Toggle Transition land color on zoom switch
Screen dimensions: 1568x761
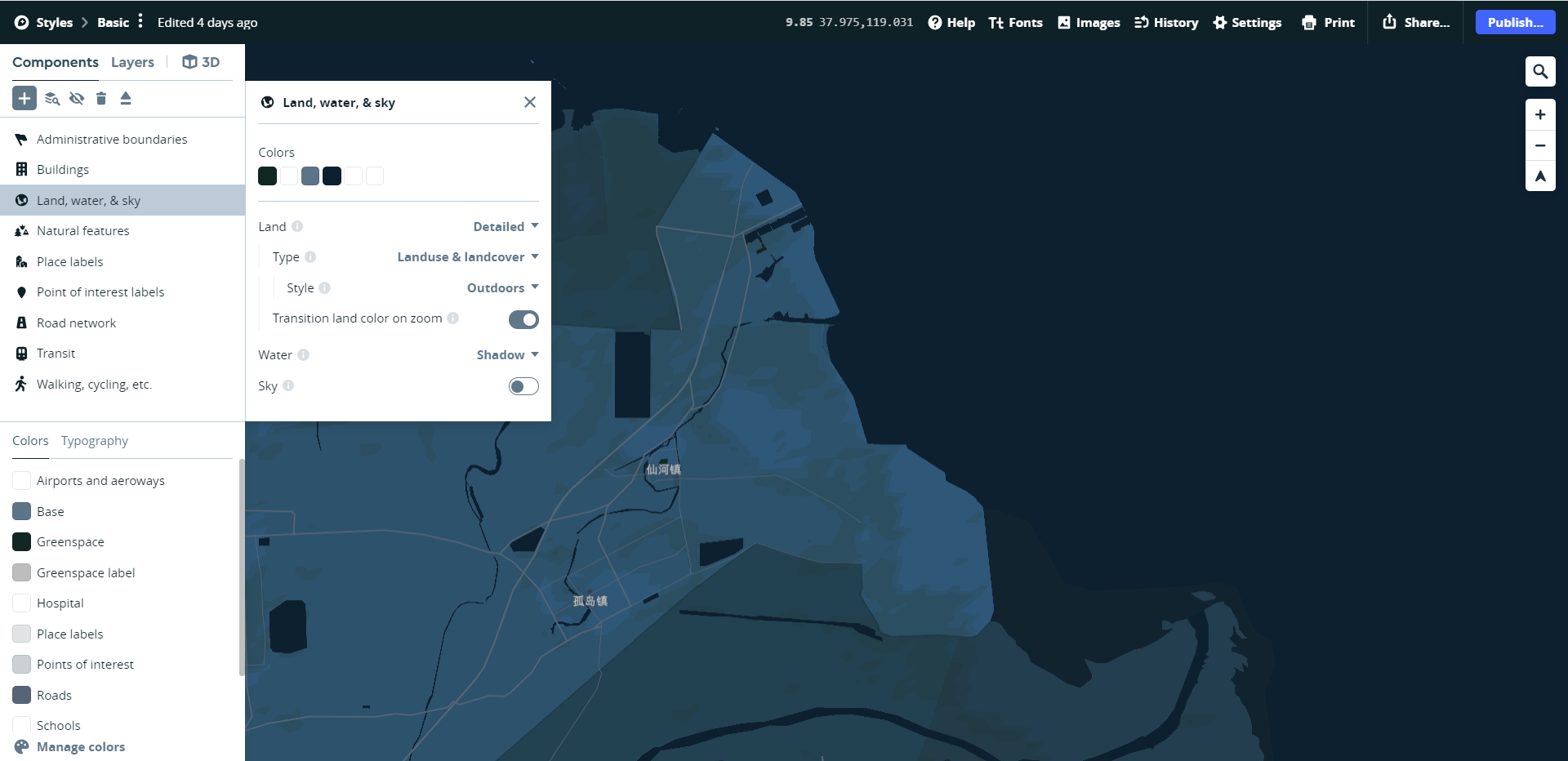pos(523,319)
